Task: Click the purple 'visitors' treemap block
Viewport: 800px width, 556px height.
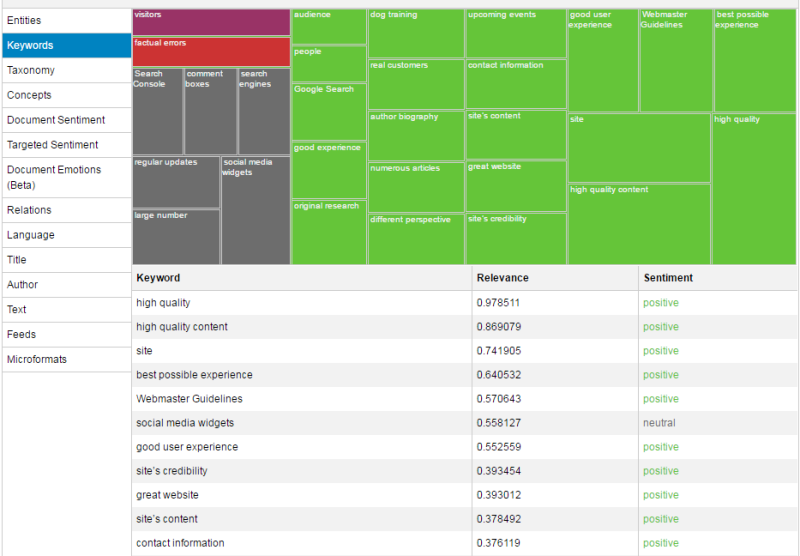Action: tap(211, 22)
